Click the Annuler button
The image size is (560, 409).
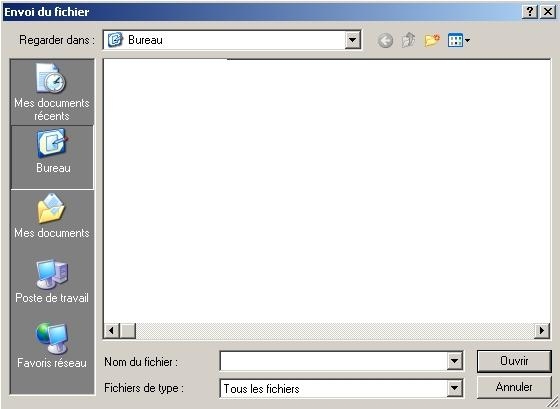514,387
